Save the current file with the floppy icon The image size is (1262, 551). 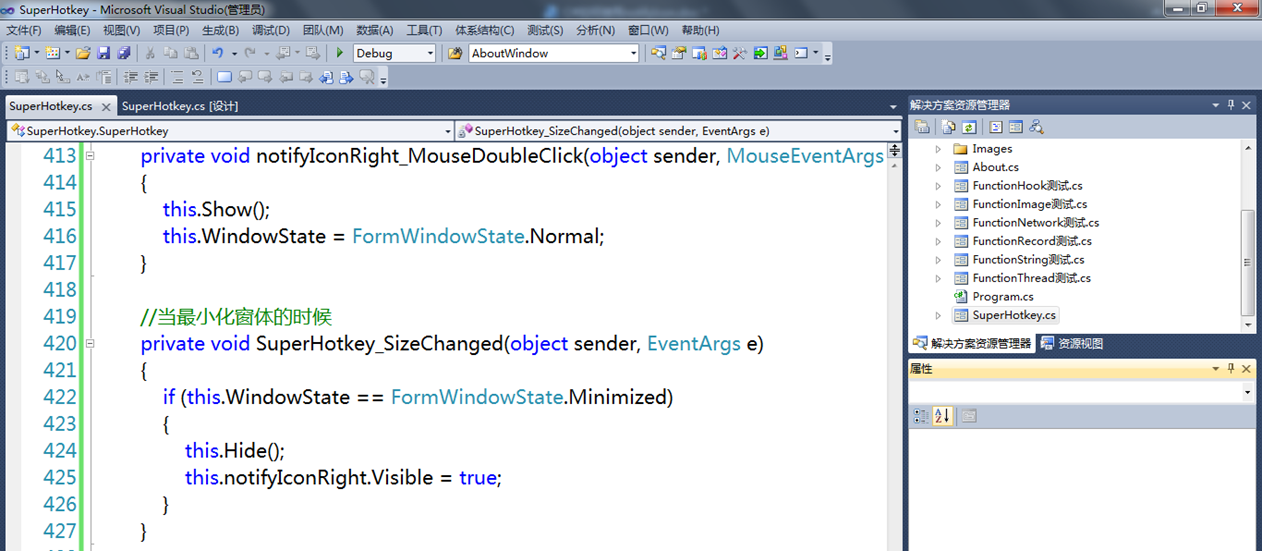pyautogui.click(x=104, y=53)
